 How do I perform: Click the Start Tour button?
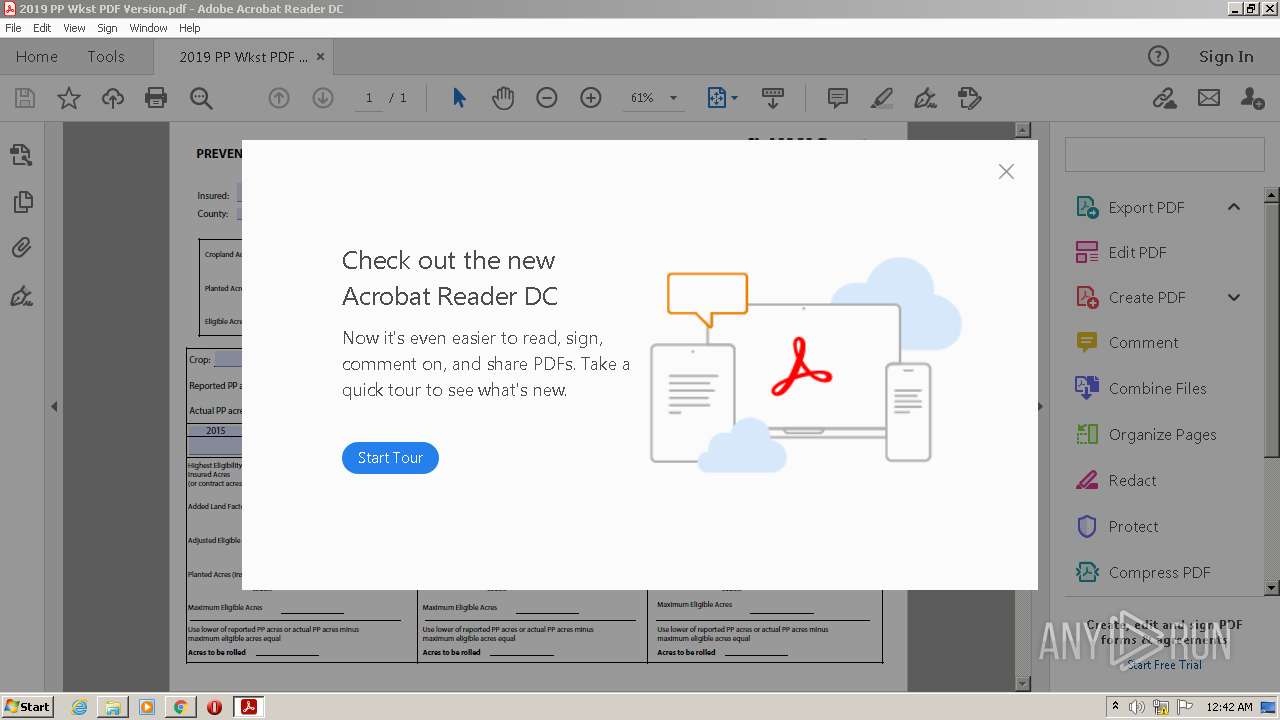pos(390,458)
